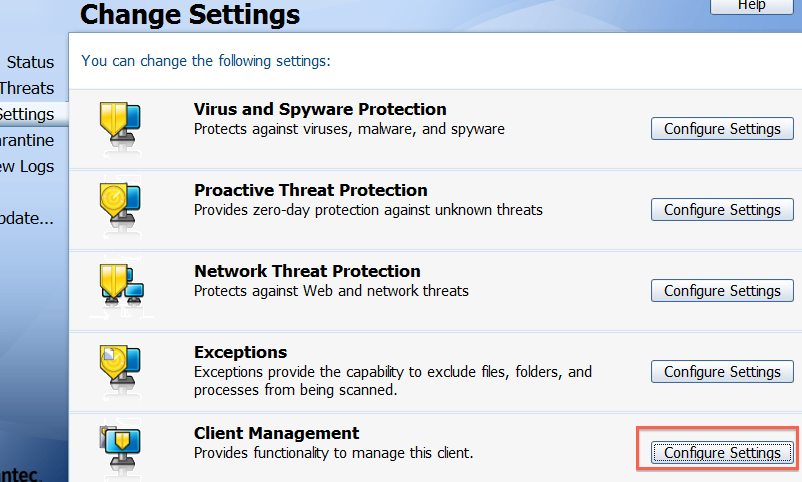Open View Logs in the sidebar

coord(27,167)
